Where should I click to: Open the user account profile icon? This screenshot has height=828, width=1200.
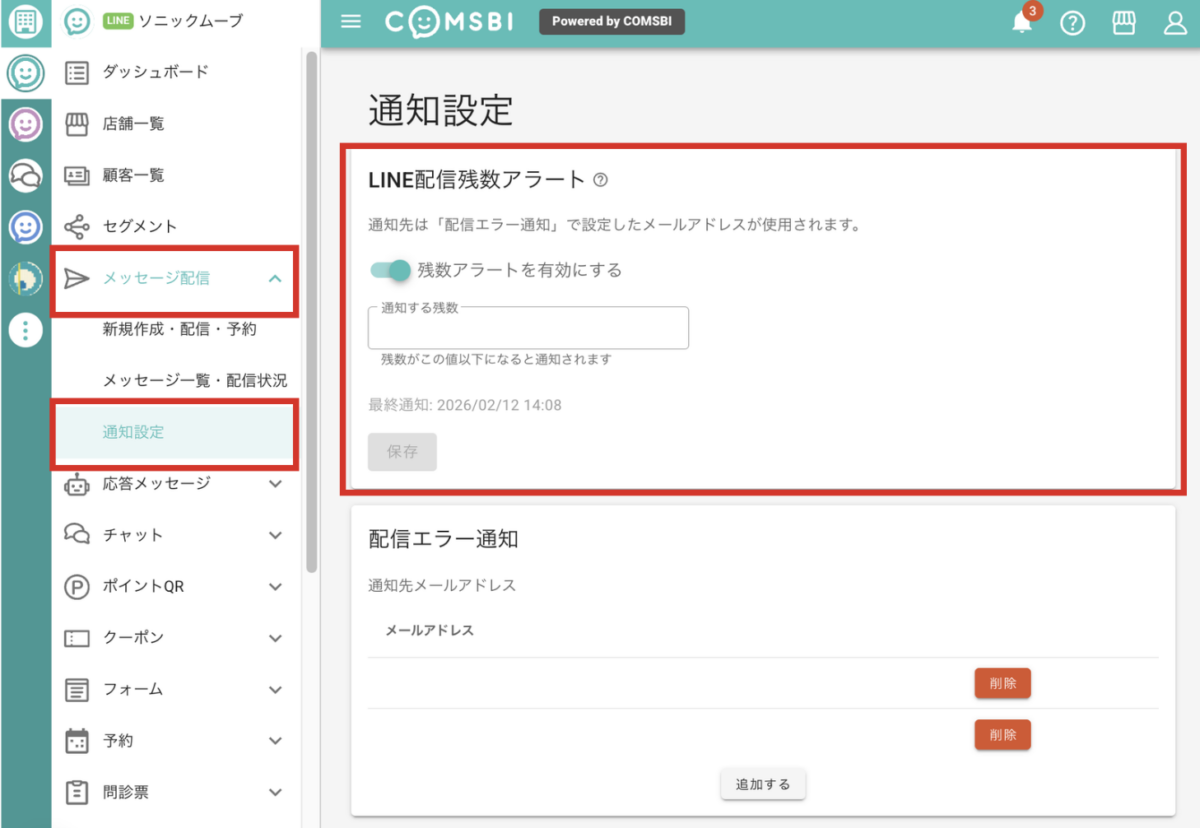1176,23
